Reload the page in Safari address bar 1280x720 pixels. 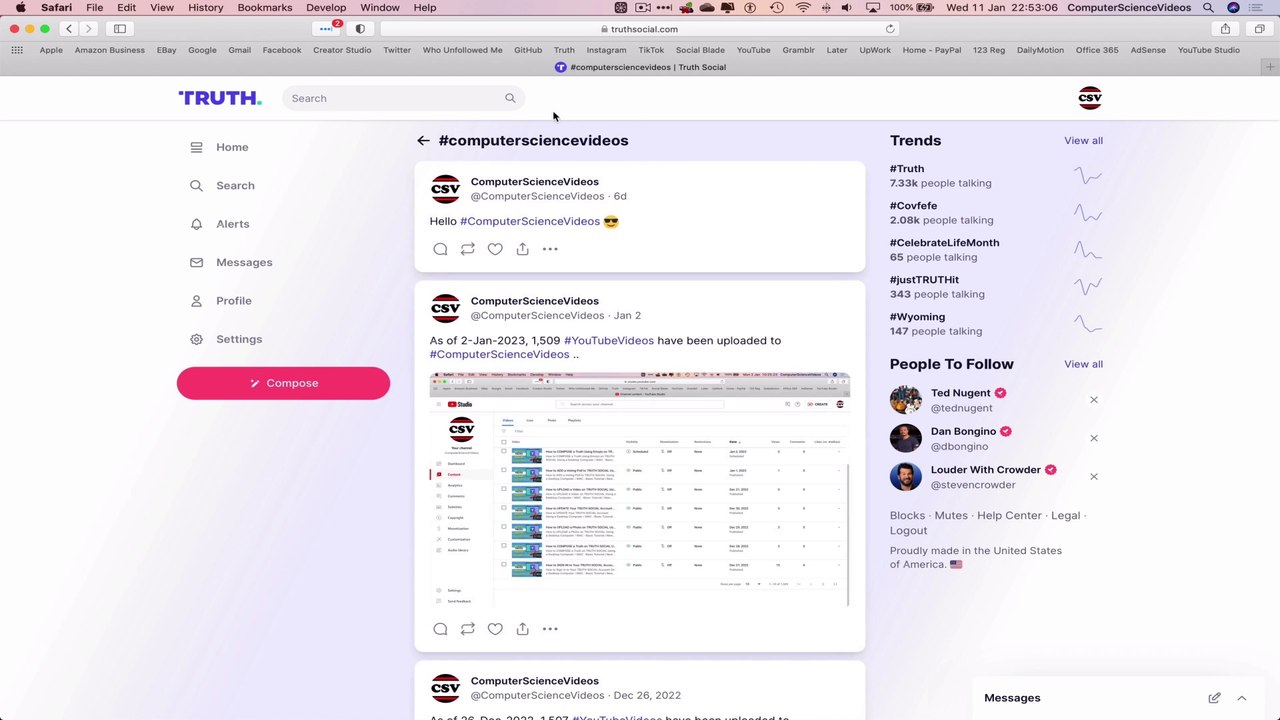[890, 29]
